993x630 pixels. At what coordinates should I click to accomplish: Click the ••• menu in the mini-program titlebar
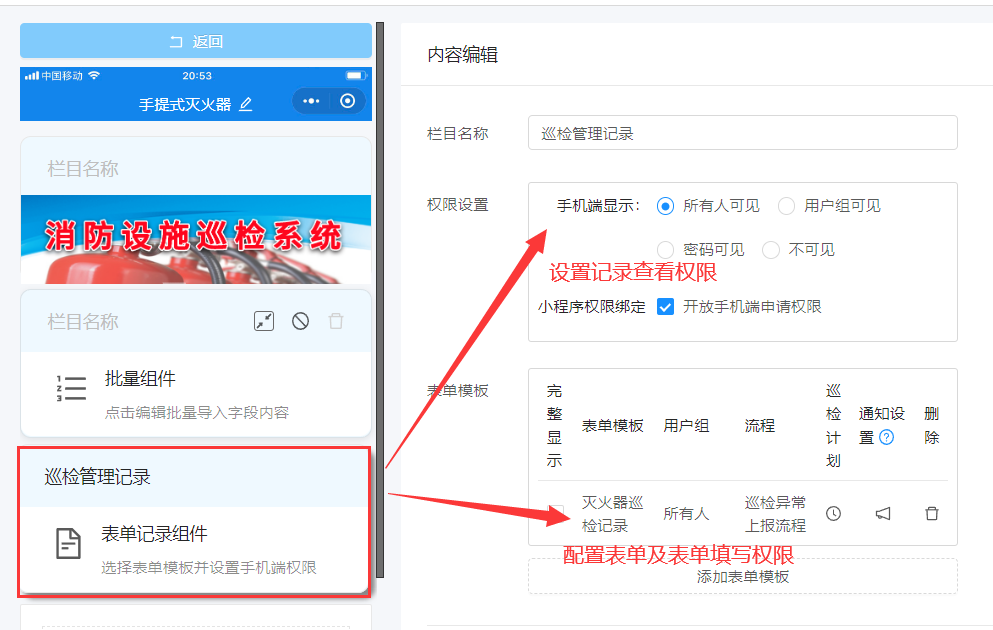point(311,101)
